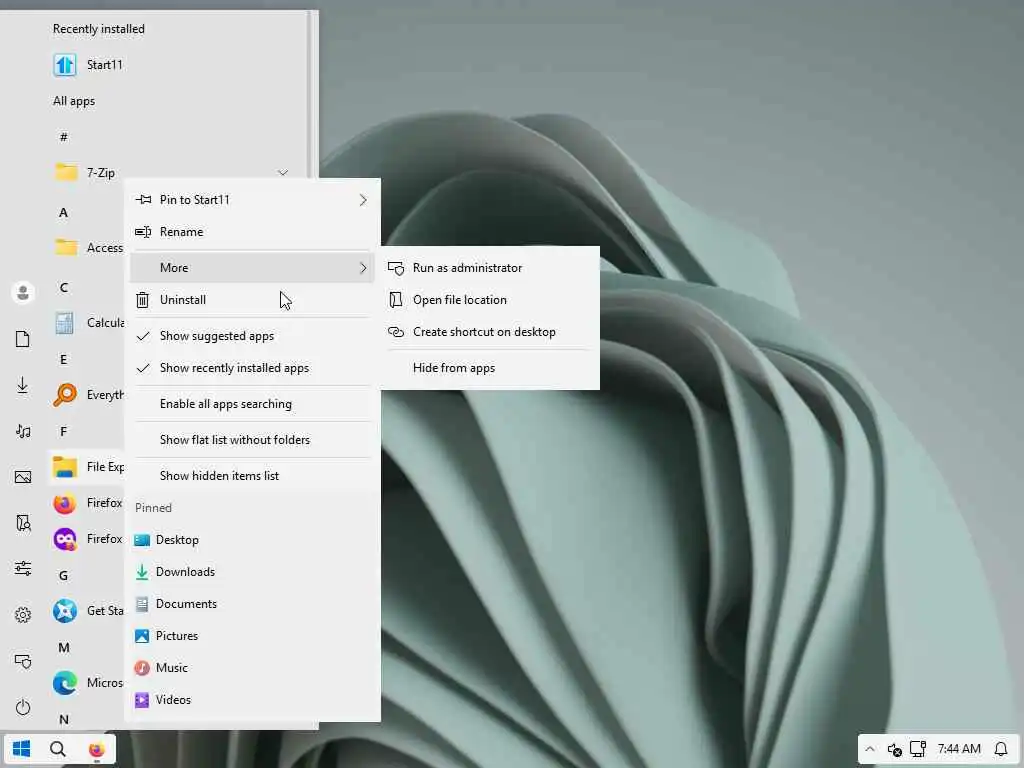Choose Run as administrator
Image resolution: width=1024 pixels, height=768 pixels.
[x=490, y=268]
